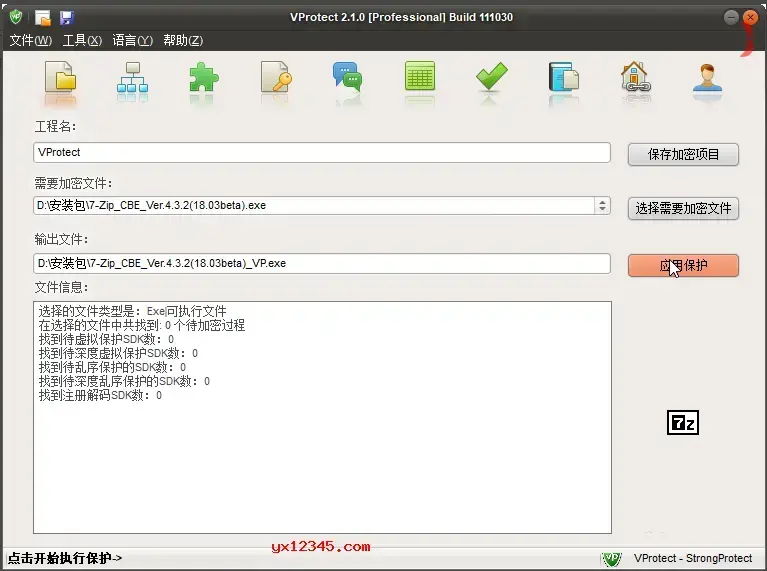
Task: Click the VProtect shield logo in status bar
Action: click(611, 558)
